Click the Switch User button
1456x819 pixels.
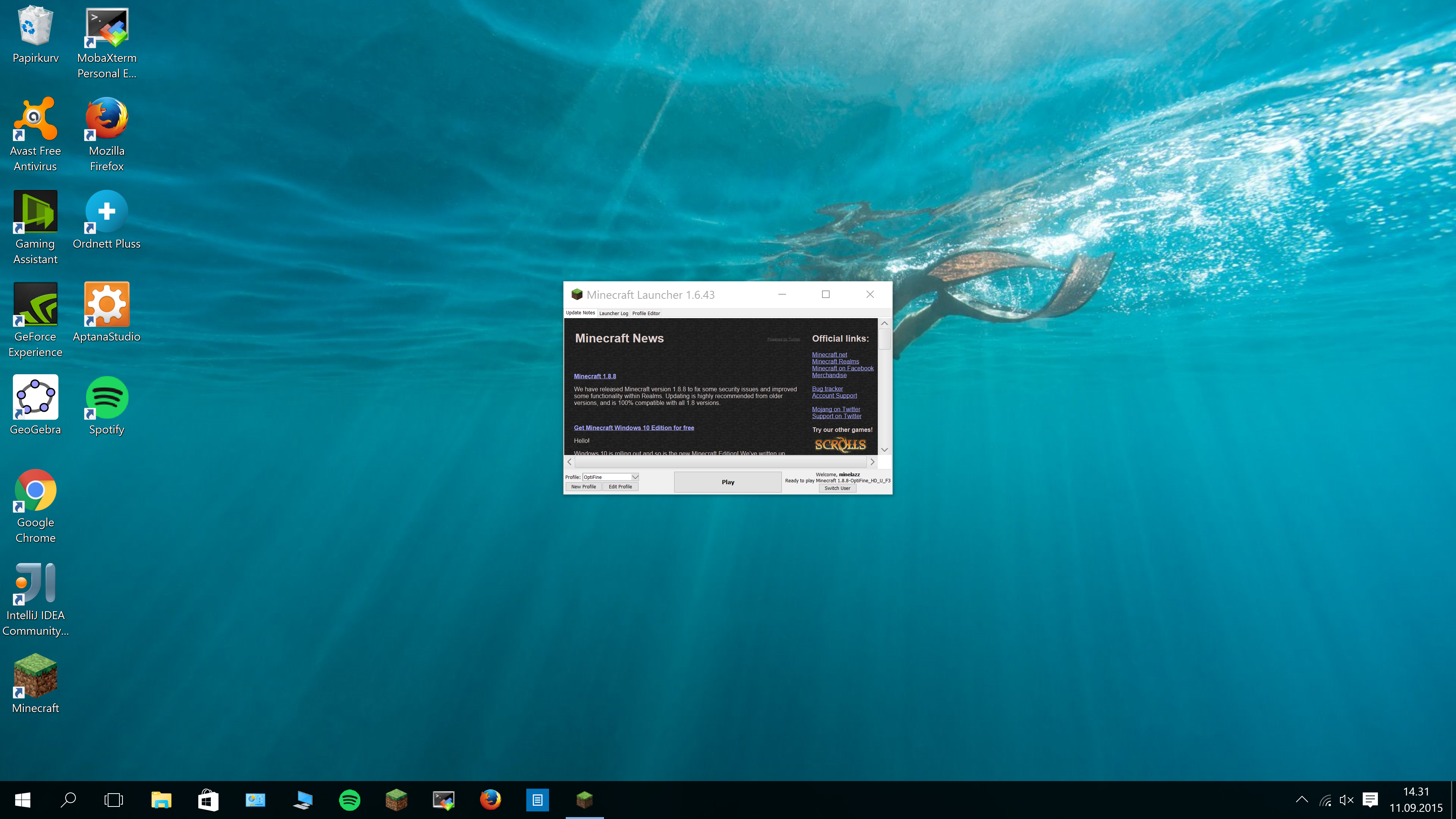coord(837,488)
